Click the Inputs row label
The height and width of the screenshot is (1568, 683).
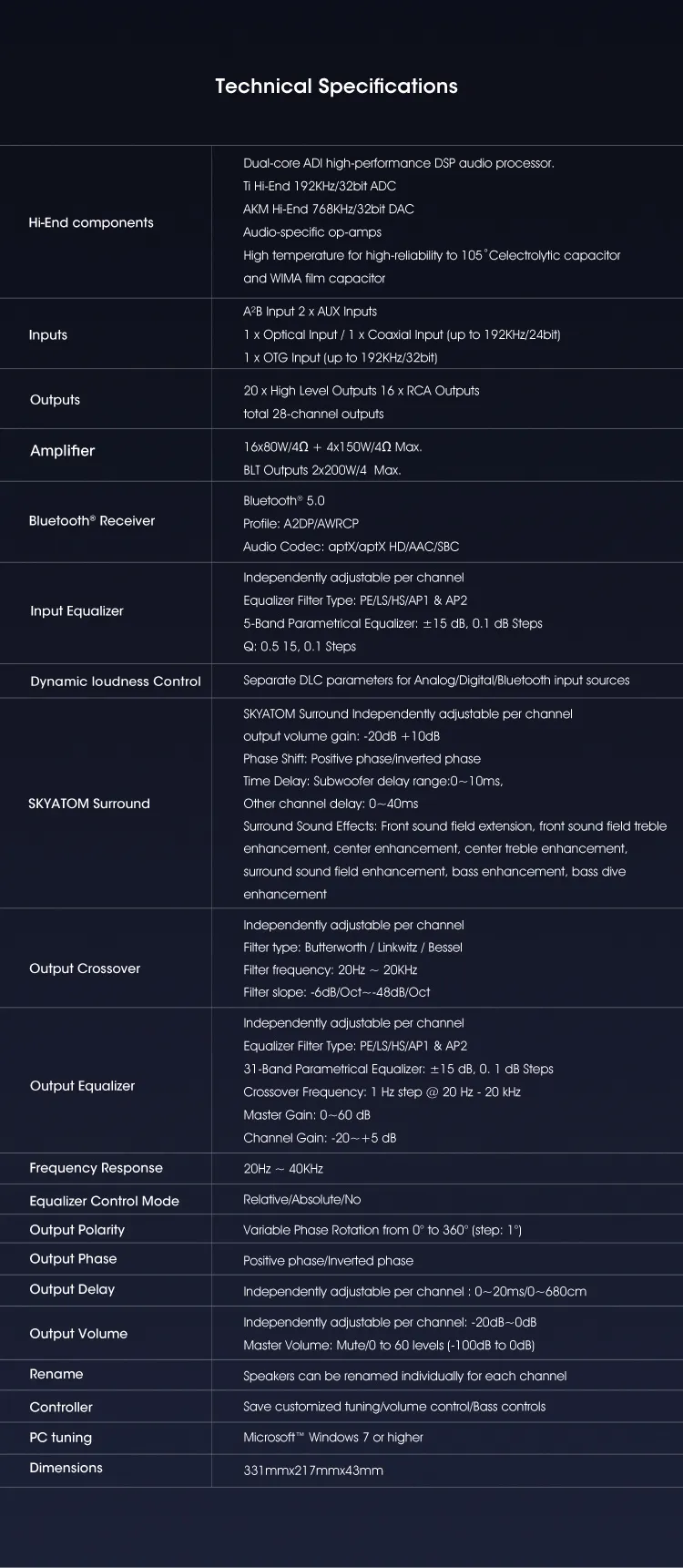[48, 334]
